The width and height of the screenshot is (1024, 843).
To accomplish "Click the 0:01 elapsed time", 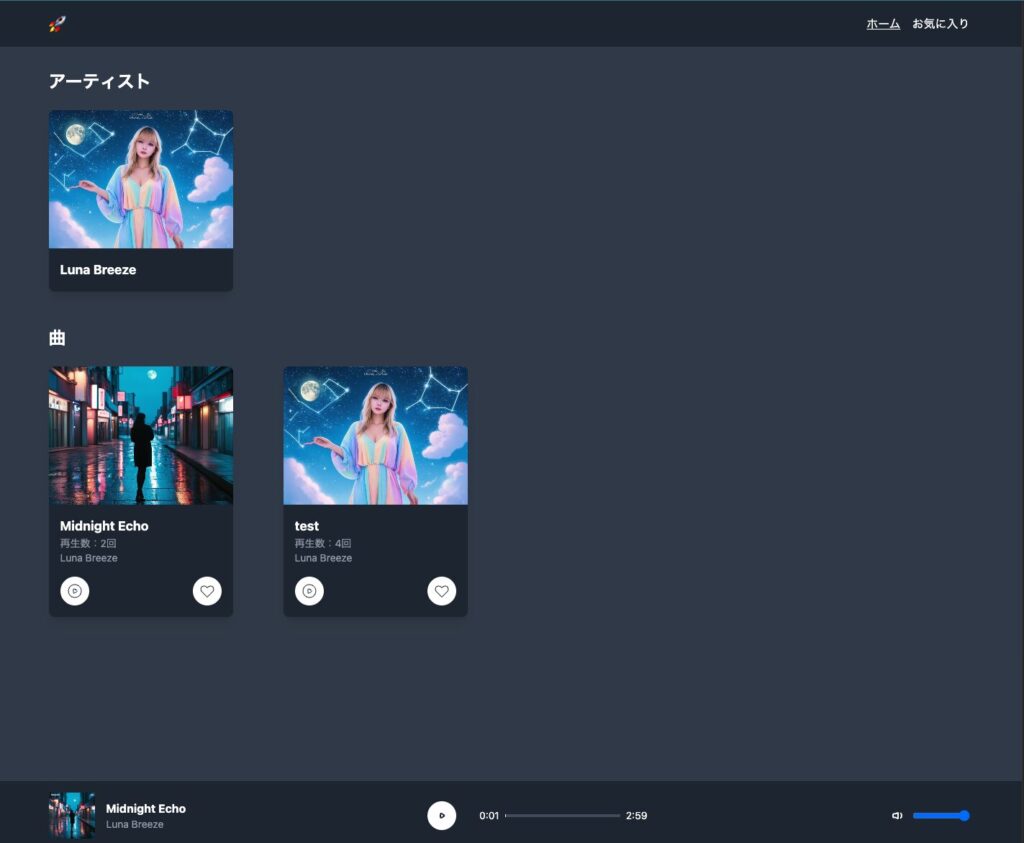I will pos(489,816).
